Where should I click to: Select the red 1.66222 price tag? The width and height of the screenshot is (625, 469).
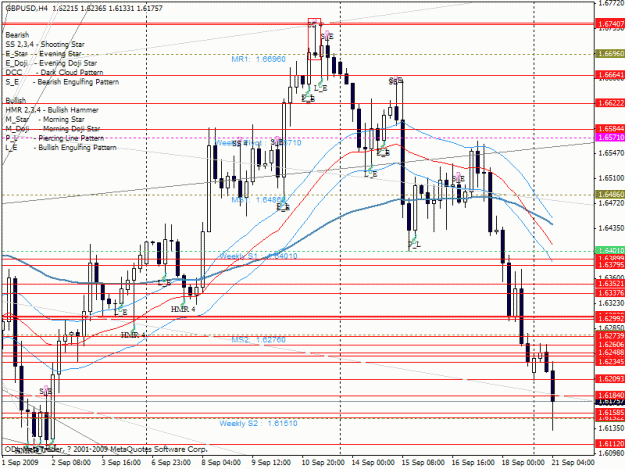coord(609,103)
